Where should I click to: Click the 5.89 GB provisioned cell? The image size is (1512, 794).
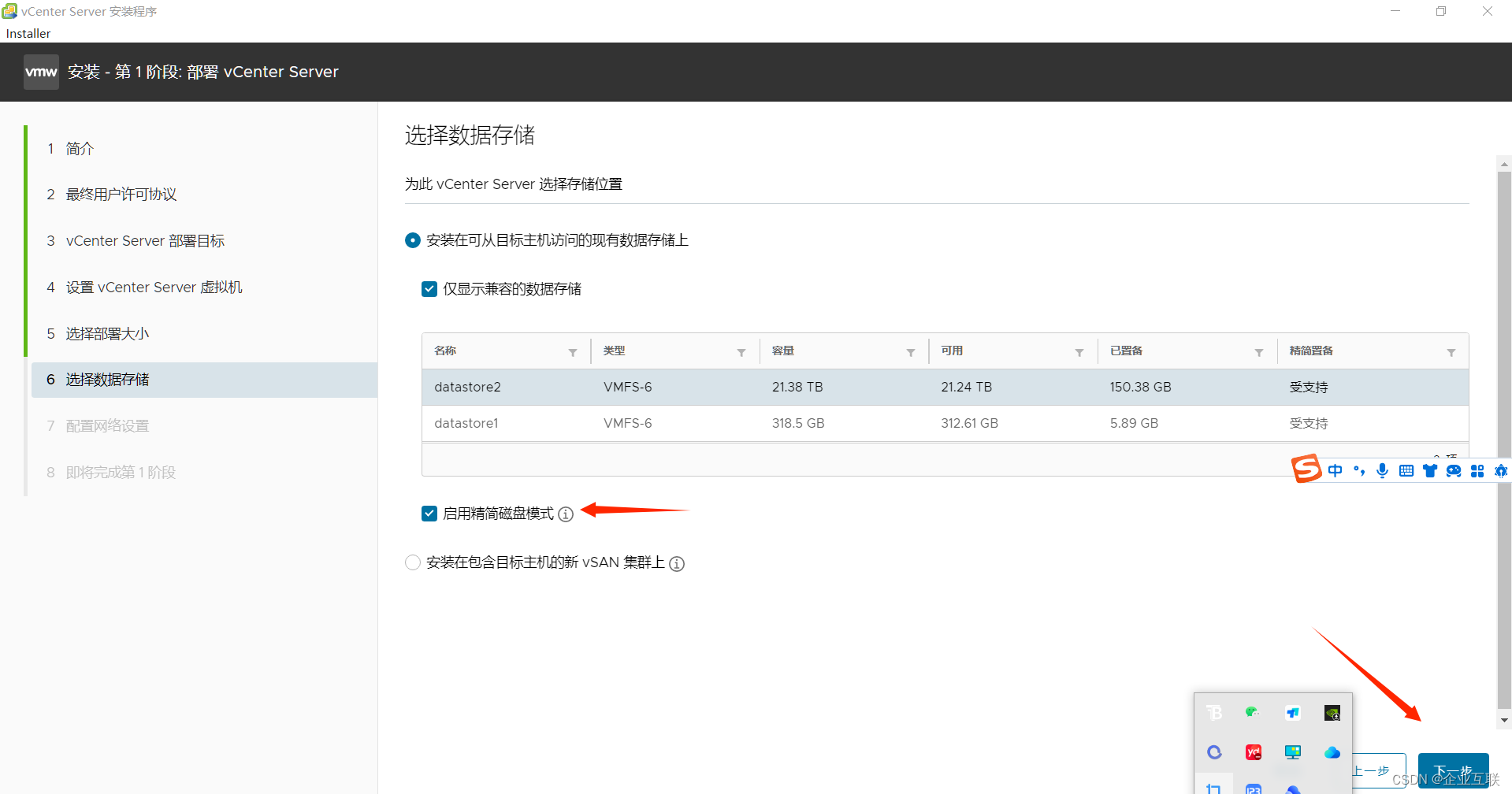(1134, 423)
